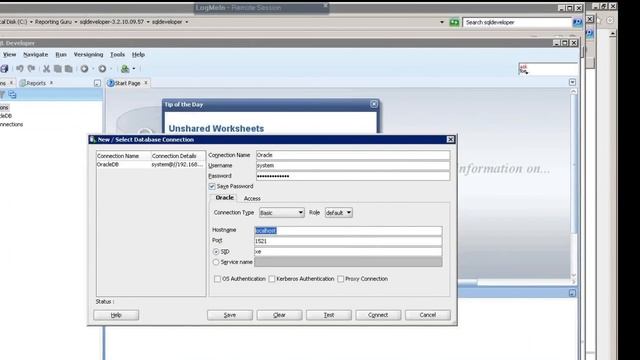The image size is (640, 360).
Task: Expand the Reporting Guru breadcrumb arrow
Action: 76,22
